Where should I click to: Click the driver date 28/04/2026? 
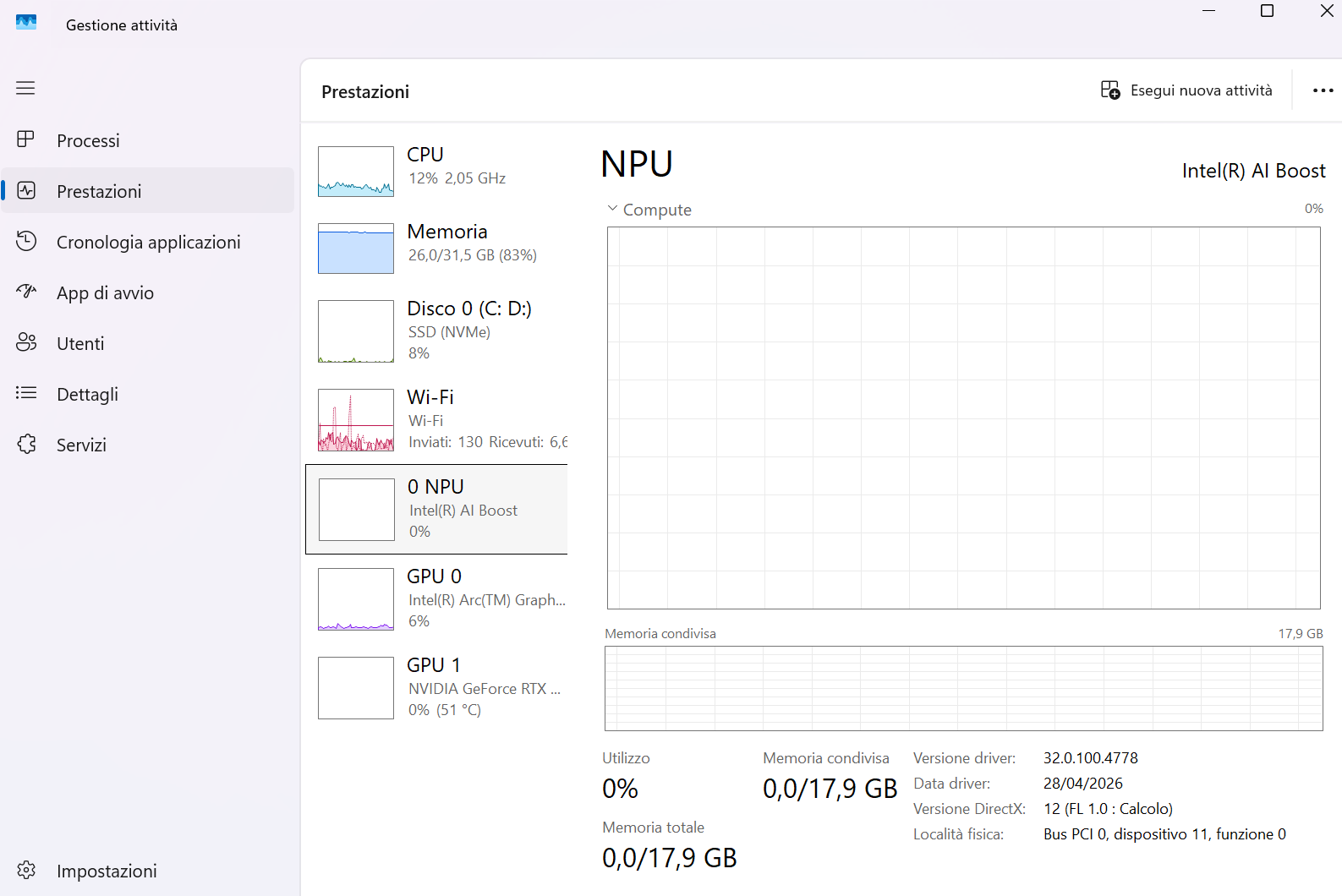[1083, 784]
